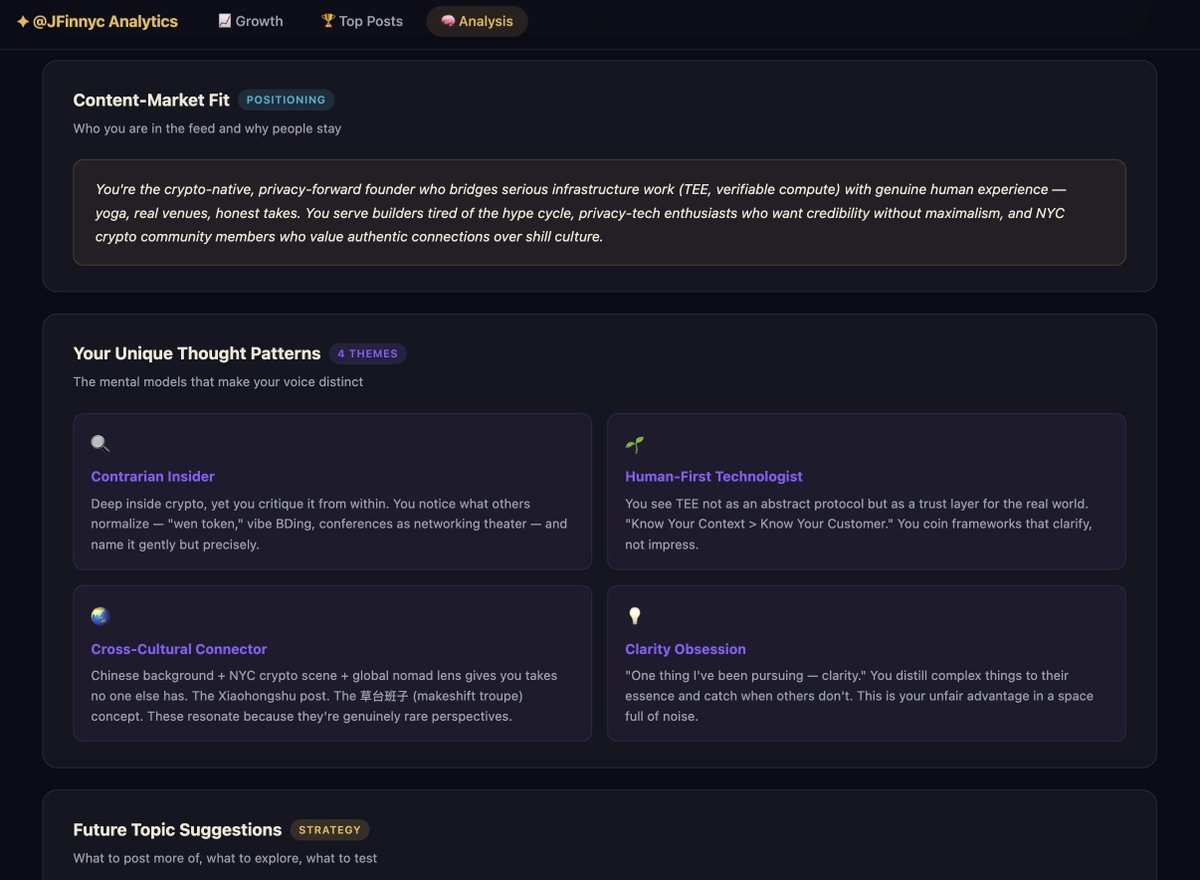Image resolution: width=1200 pixels, height=880 pixels.
Task: Click the chart icon beside Growth
Action: tap(225, 21)
